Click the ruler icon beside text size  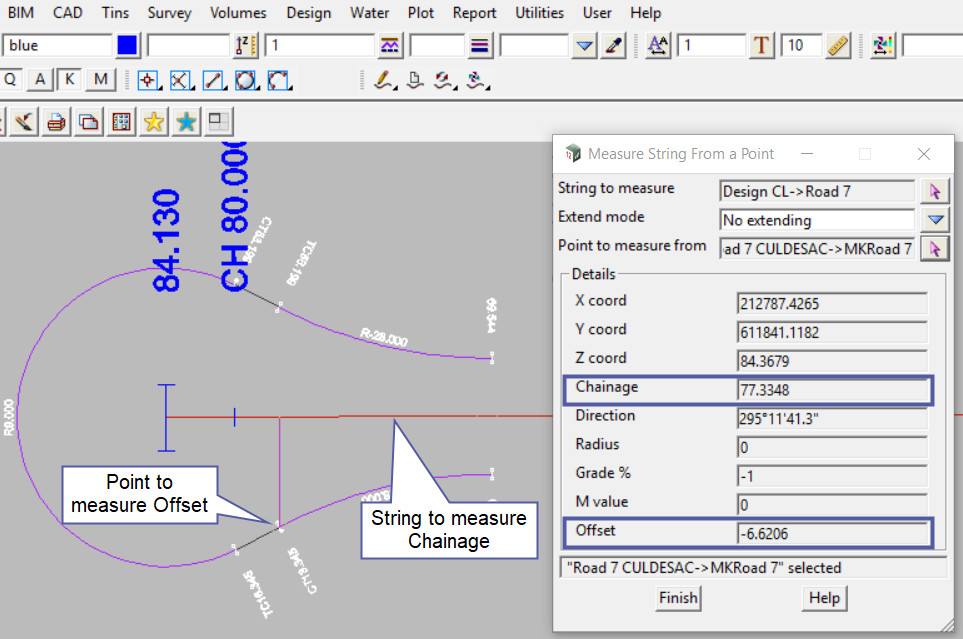click(x=838, y=46)
